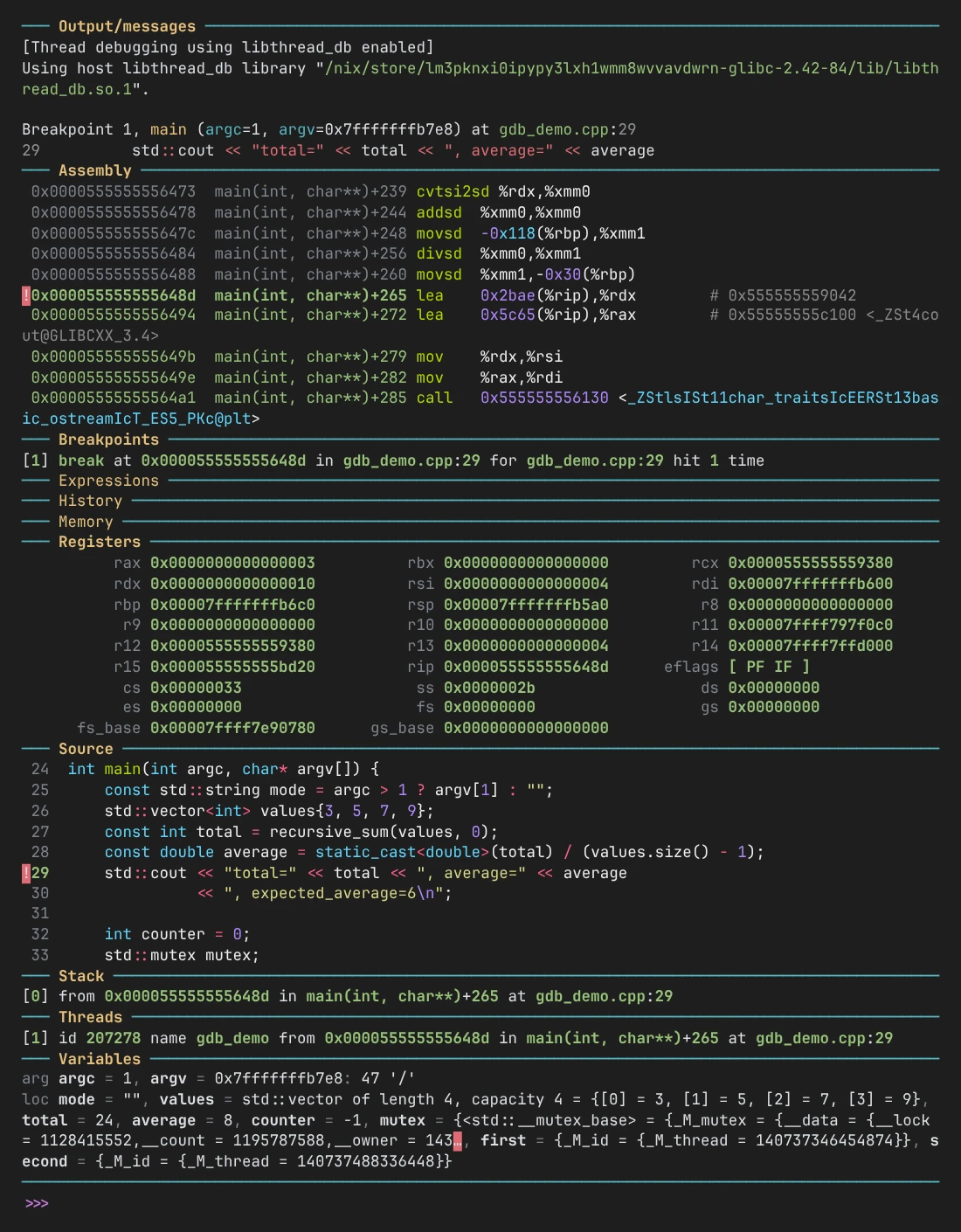Click source line 26 values vector definition
Image resolution: width=961 pixels, height=1232 pixels.
coord(269,811)
